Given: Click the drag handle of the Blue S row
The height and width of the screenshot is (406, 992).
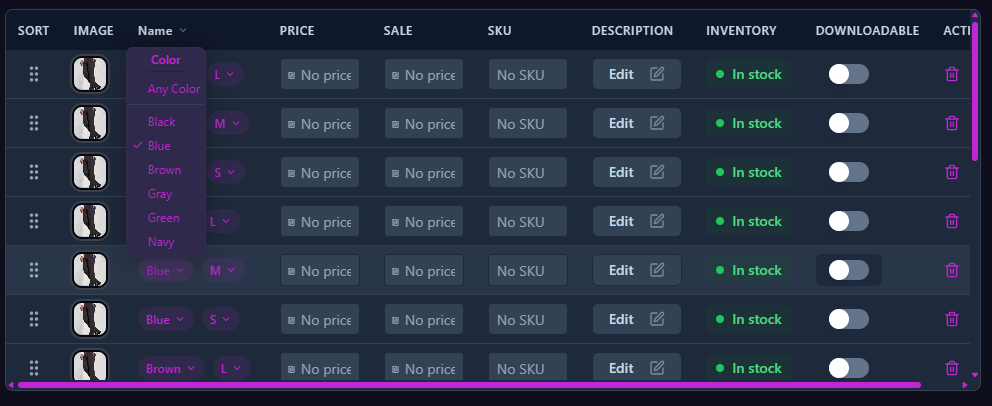Looking at the screenshot, I should (34, 319).
